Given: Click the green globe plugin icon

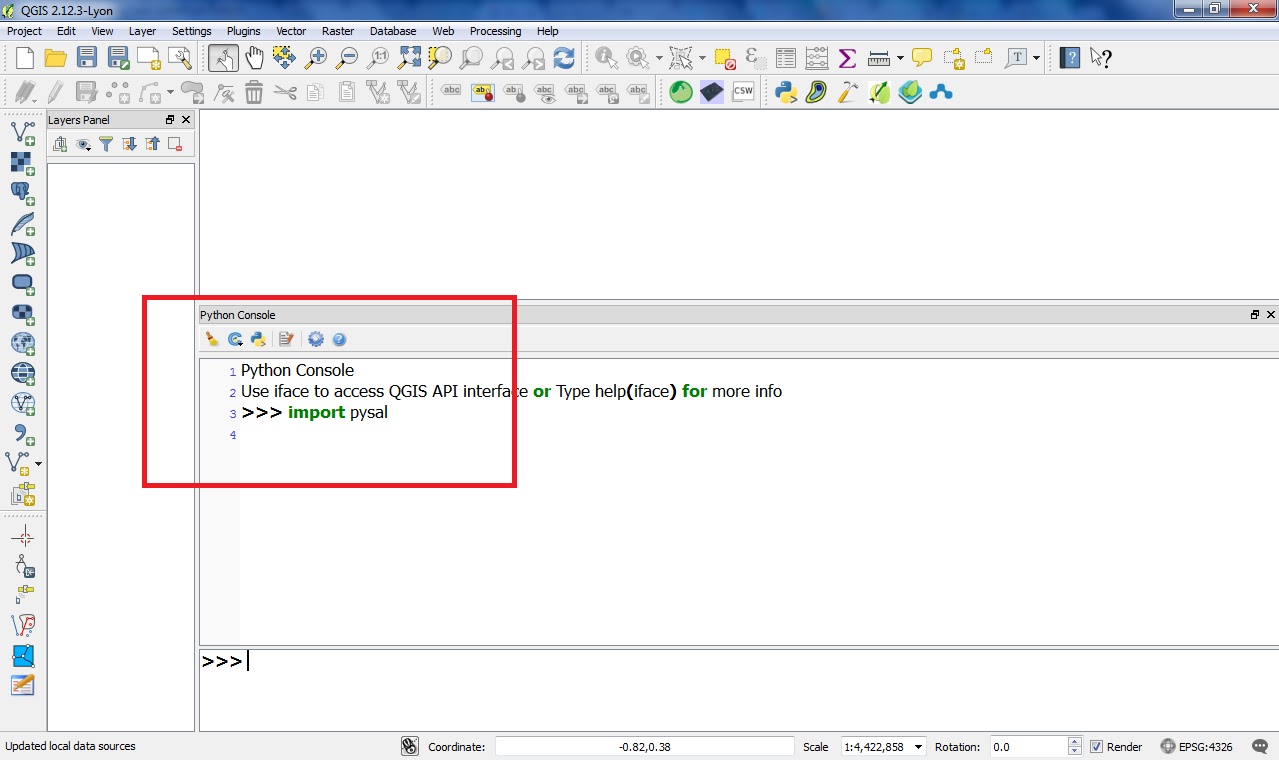Looking at the screenshot, I should [681, 93].
